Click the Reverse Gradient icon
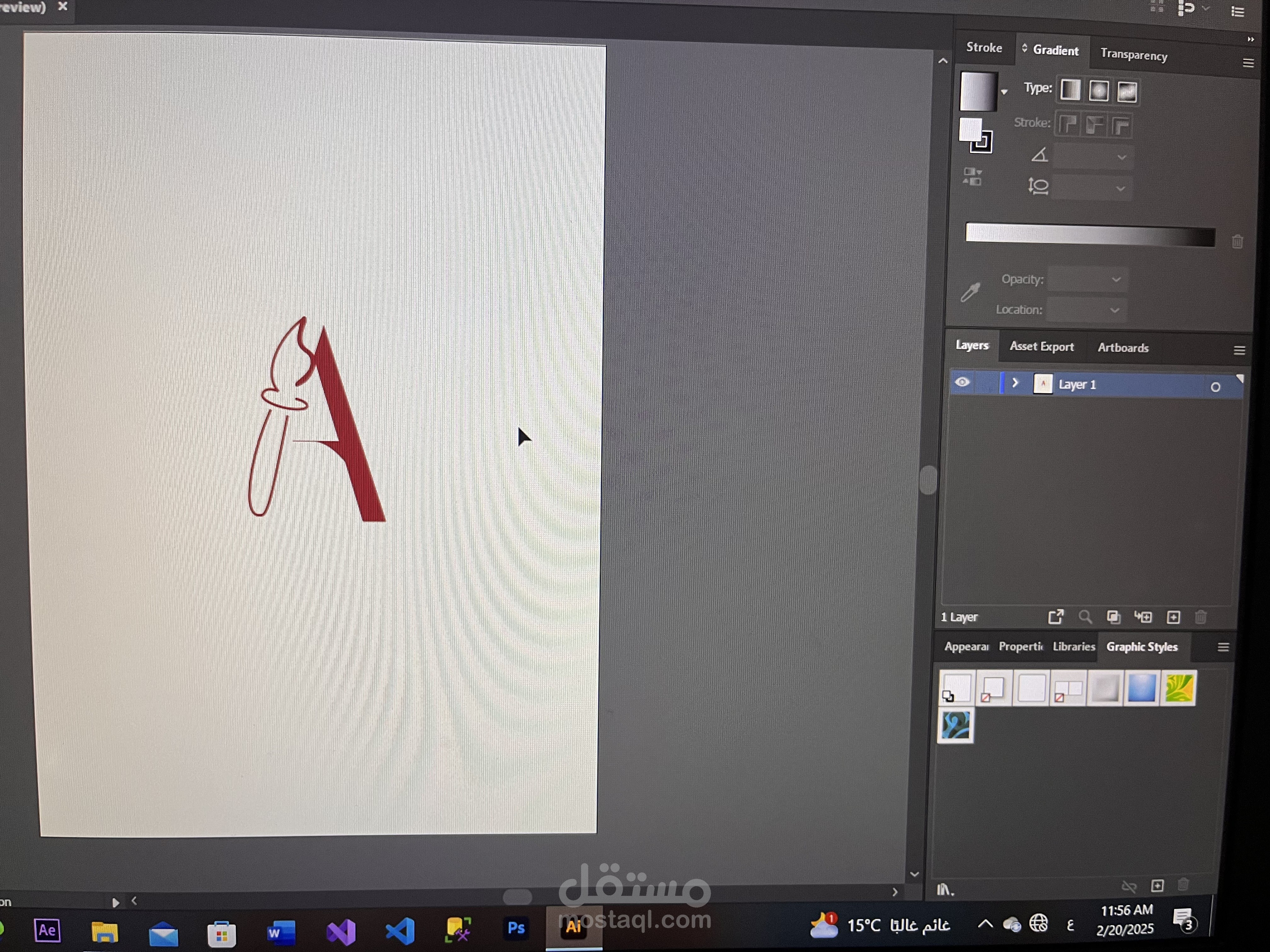The height and width of the screenshot is (952, 1270). [x=972, y=177]
